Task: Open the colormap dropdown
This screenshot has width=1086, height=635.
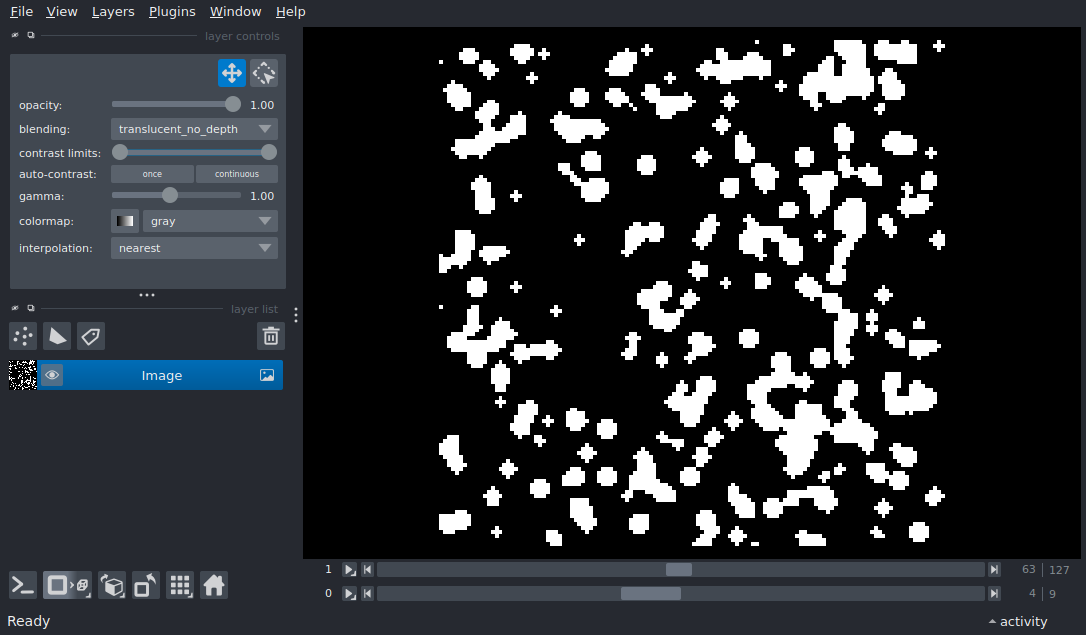Action: click(210, 221)
